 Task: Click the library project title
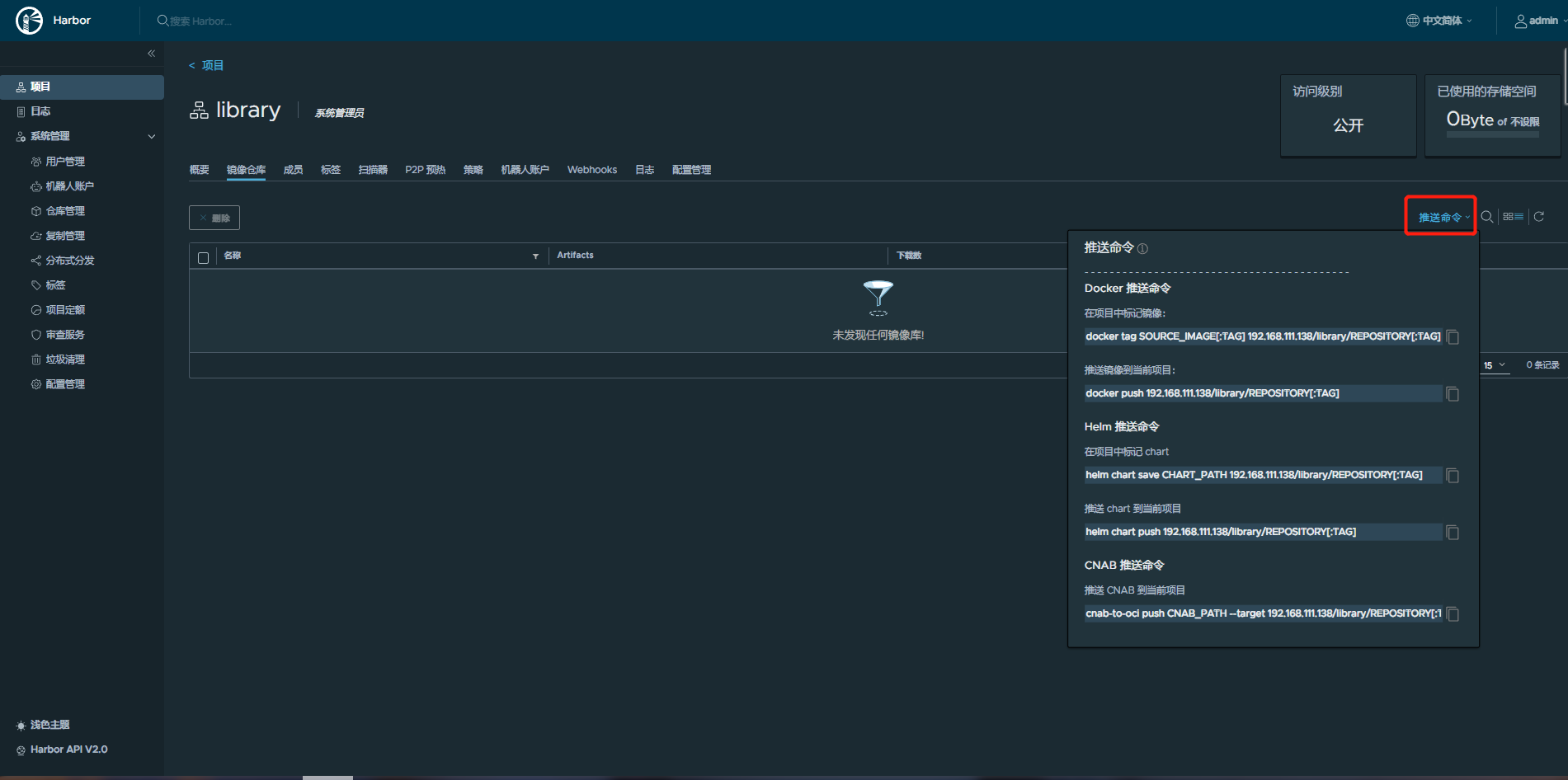(x=248, y=110)
